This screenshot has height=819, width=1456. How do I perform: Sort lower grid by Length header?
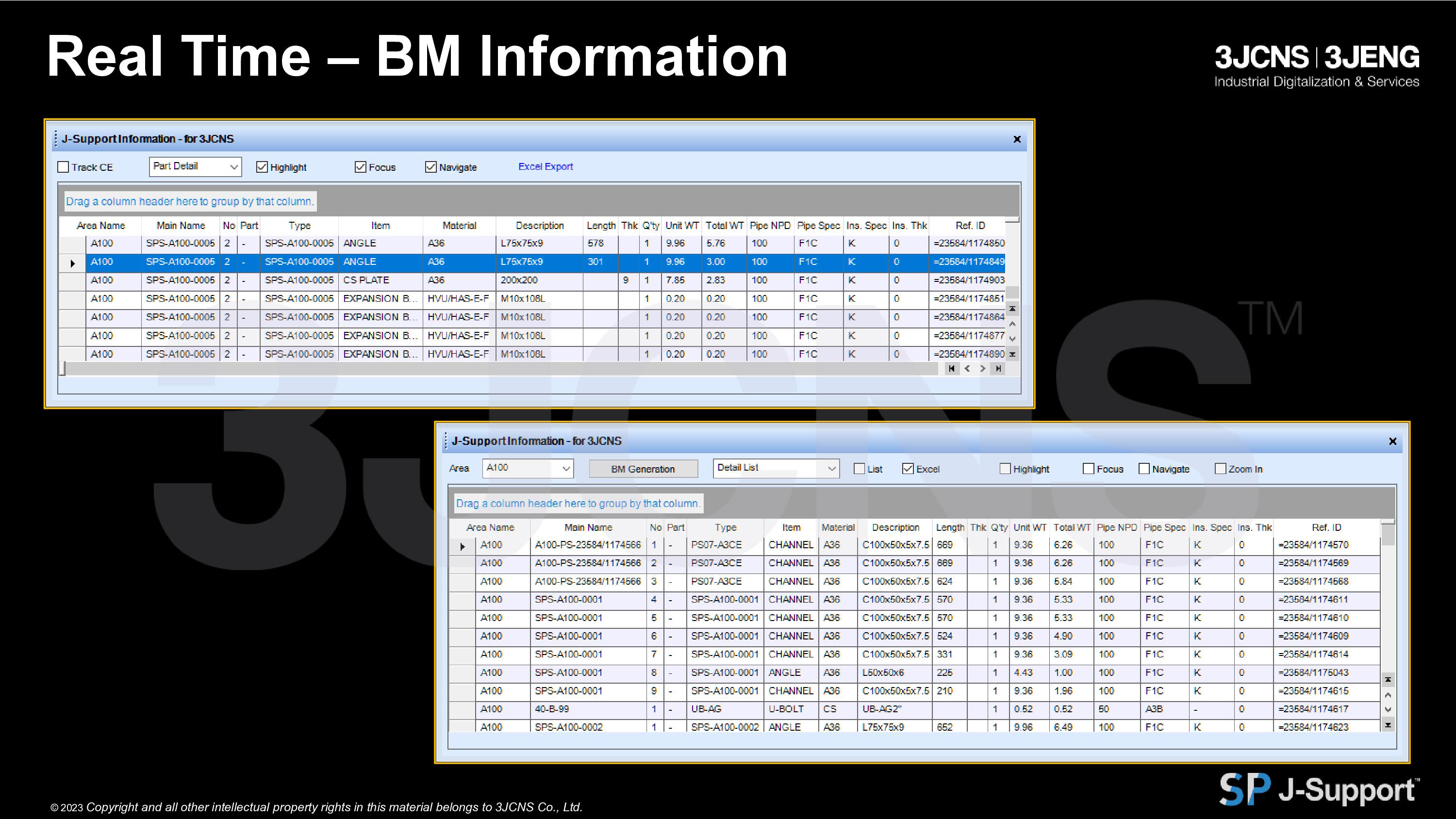pos(950,527)
